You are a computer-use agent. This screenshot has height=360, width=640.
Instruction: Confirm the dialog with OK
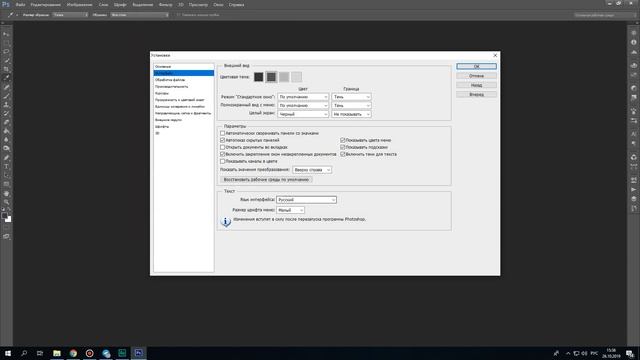476,66
